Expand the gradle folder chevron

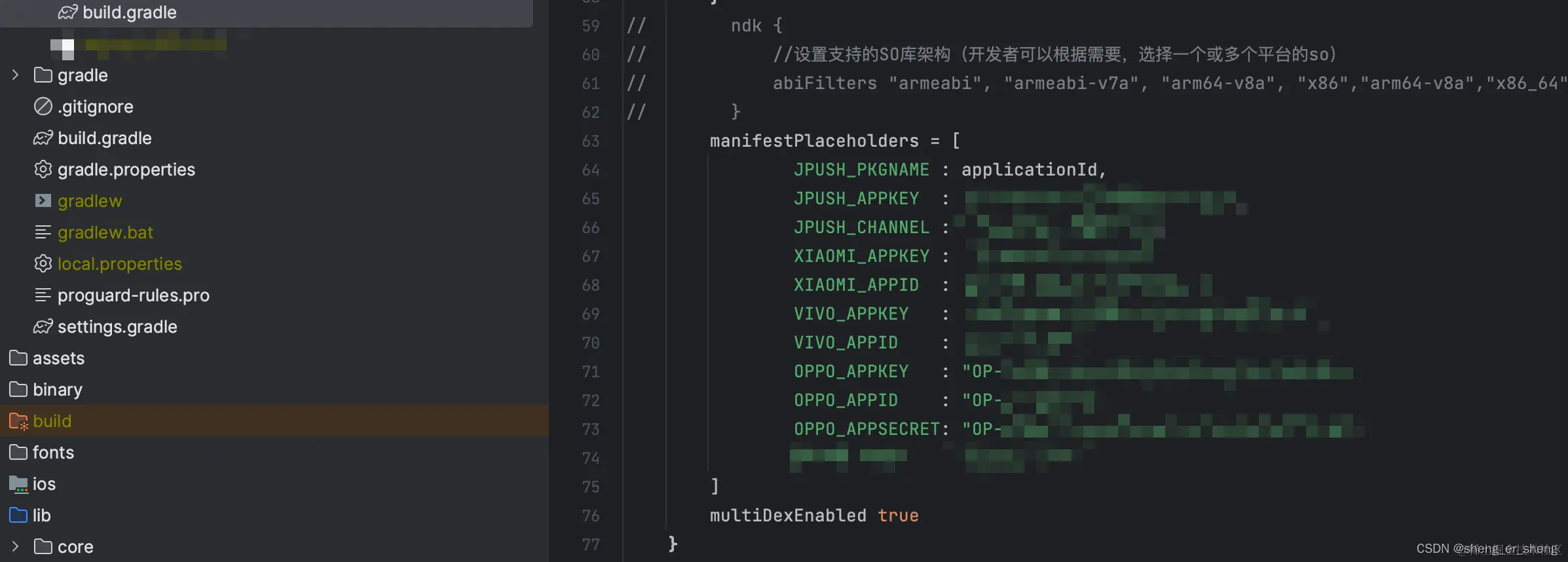point(16,75)
